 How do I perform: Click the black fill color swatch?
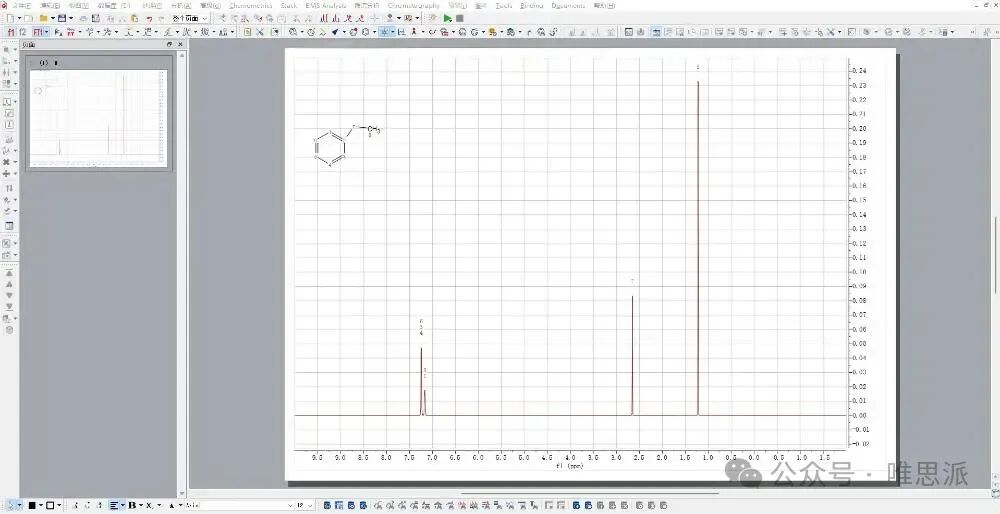coord(32,506)
